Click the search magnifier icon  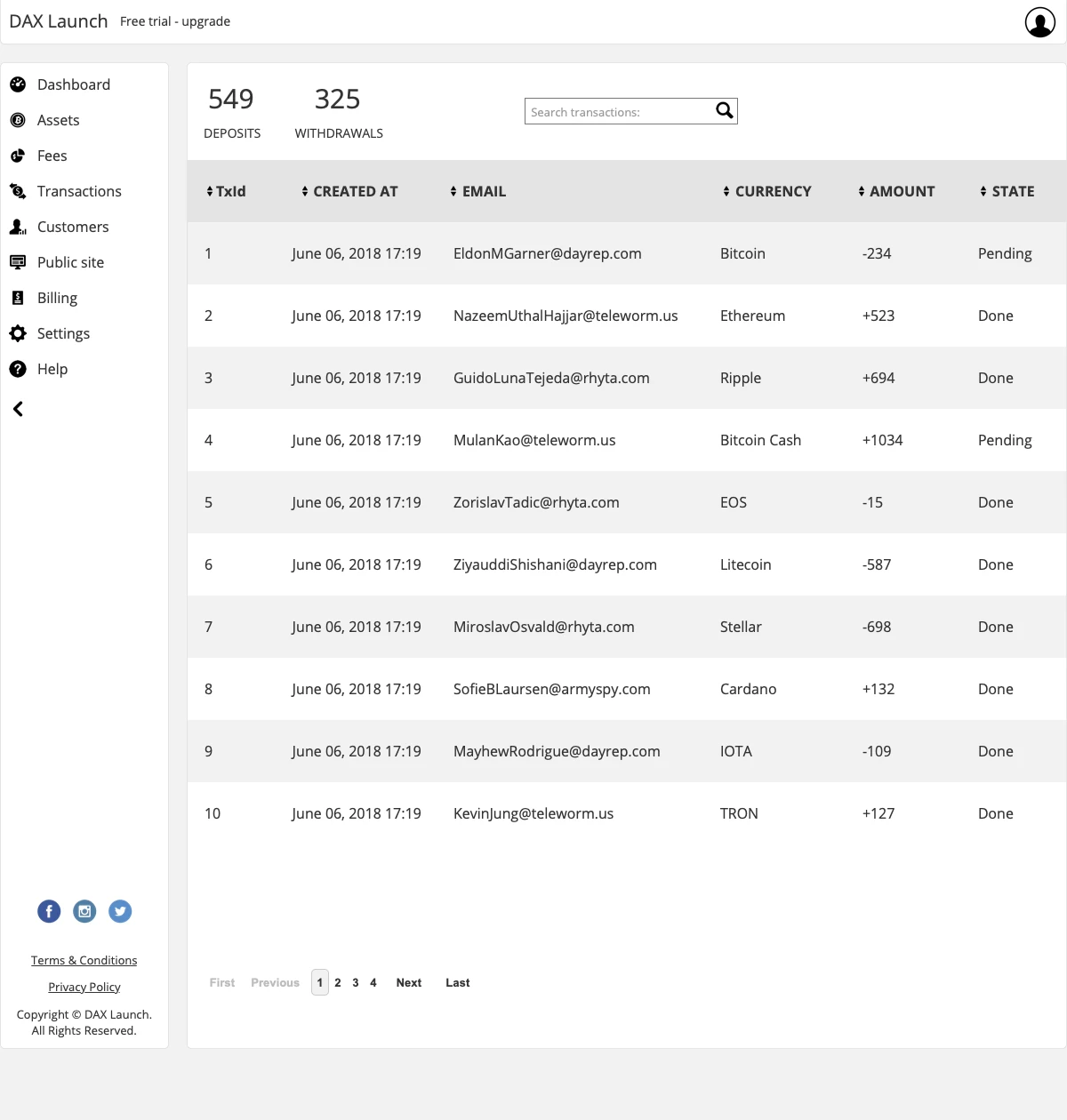[x=725, y=110]
